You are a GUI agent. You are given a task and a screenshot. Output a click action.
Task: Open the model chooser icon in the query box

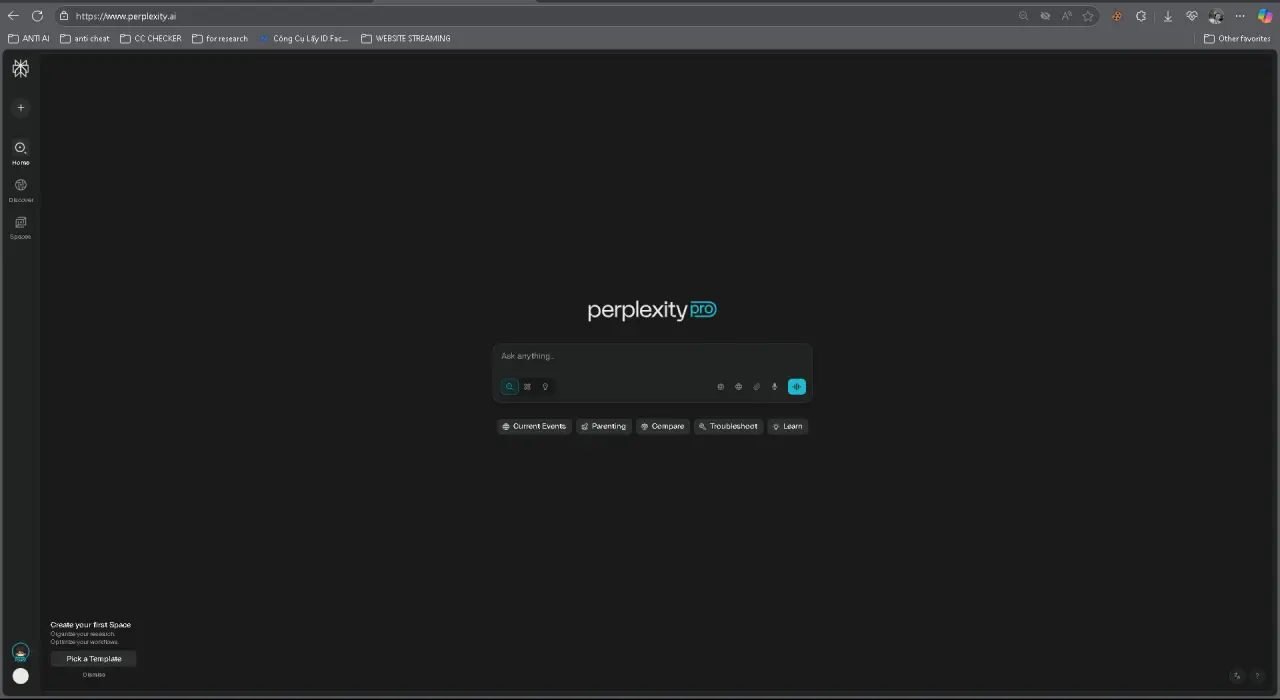(x=720, y=386)
